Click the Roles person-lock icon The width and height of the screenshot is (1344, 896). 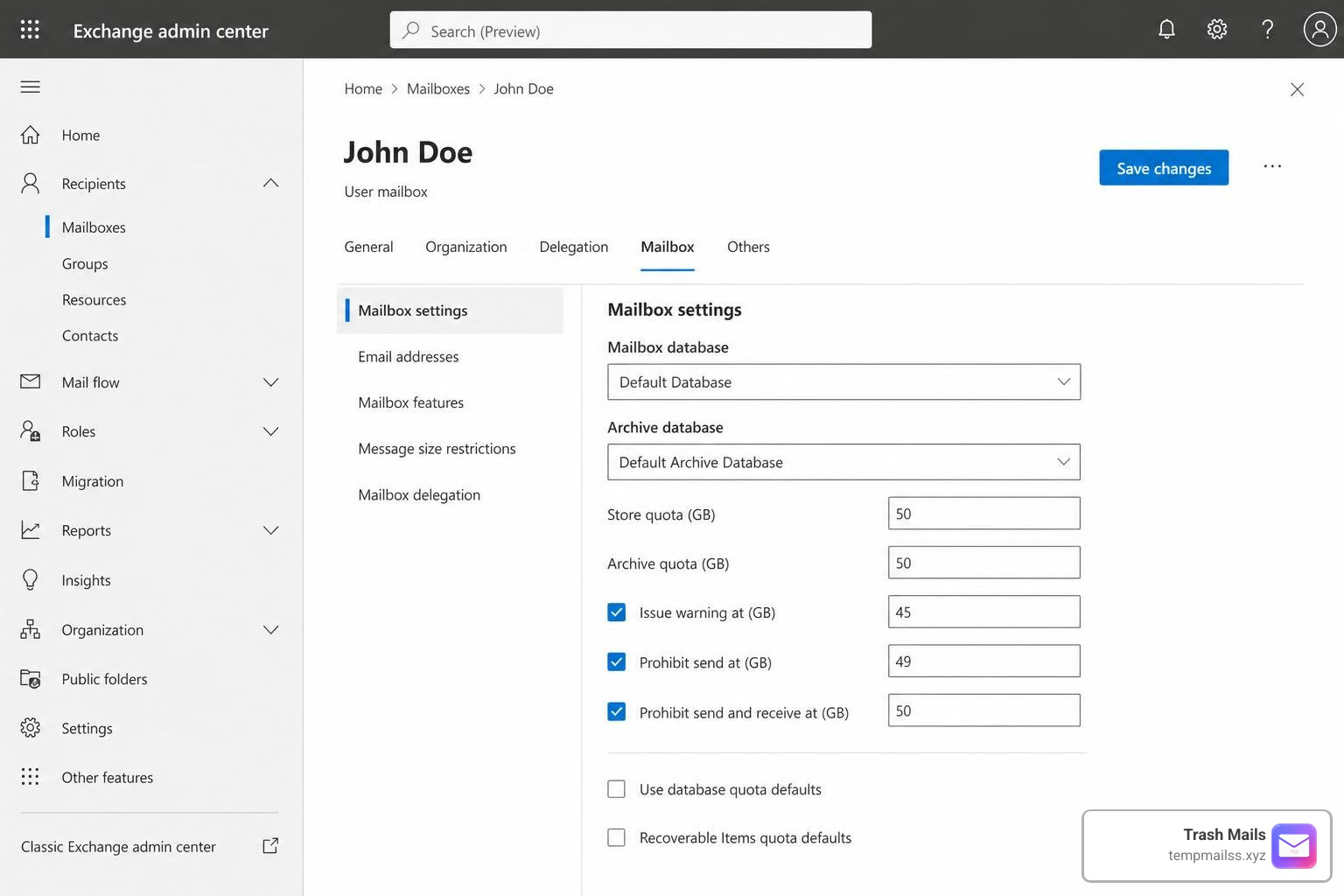coord(30,430)
